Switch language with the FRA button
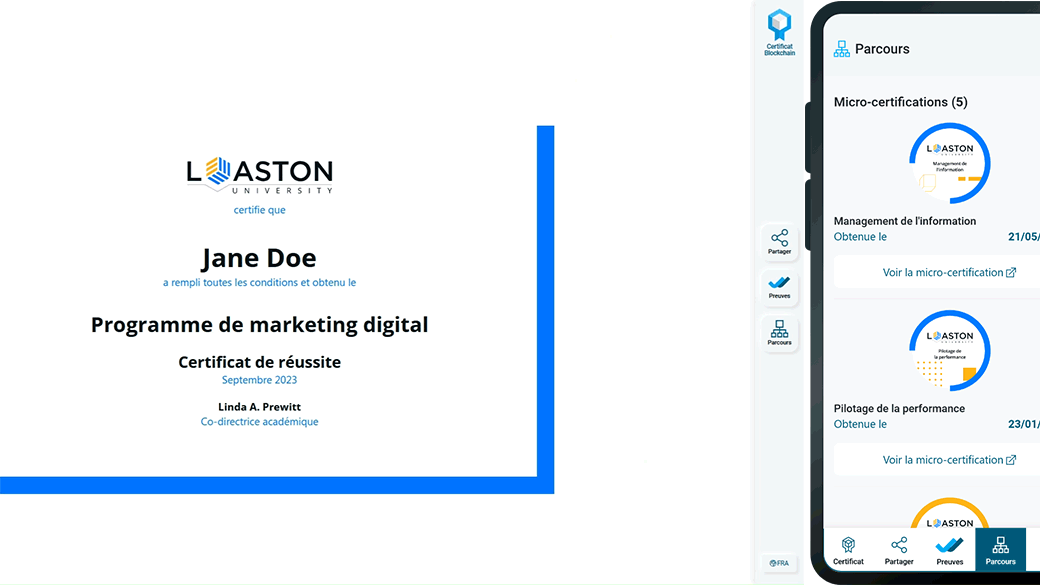1040x585 pixels. 779,563
